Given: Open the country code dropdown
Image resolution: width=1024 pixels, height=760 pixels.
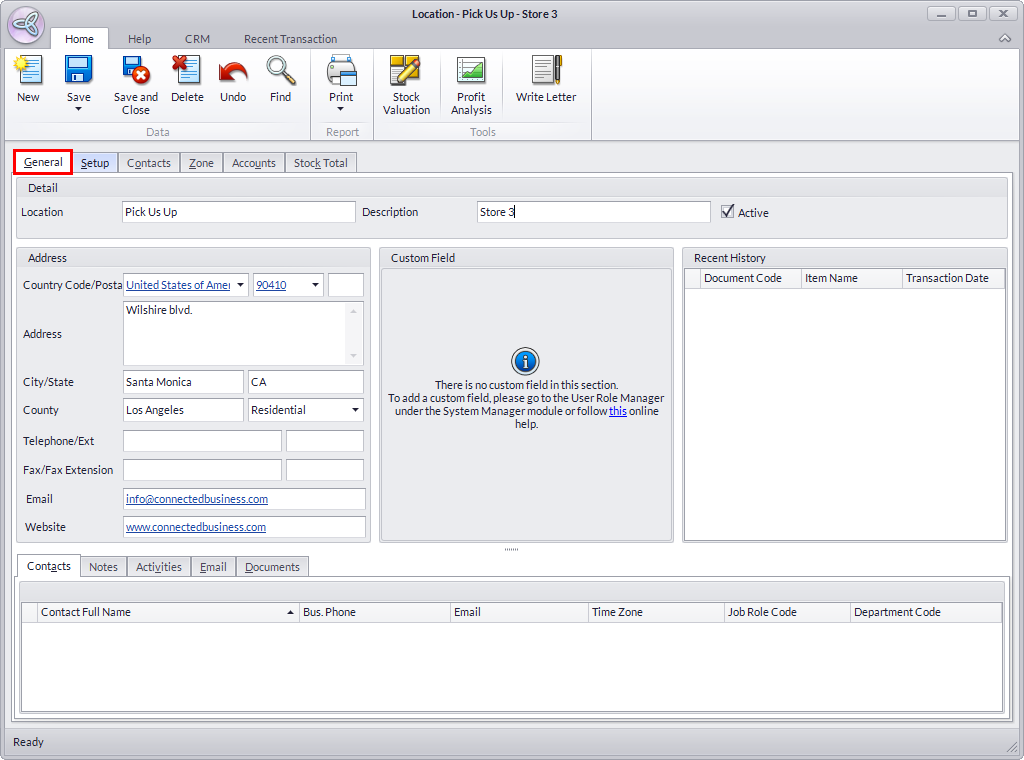Looking at the screenshot, I should (240, 285).
